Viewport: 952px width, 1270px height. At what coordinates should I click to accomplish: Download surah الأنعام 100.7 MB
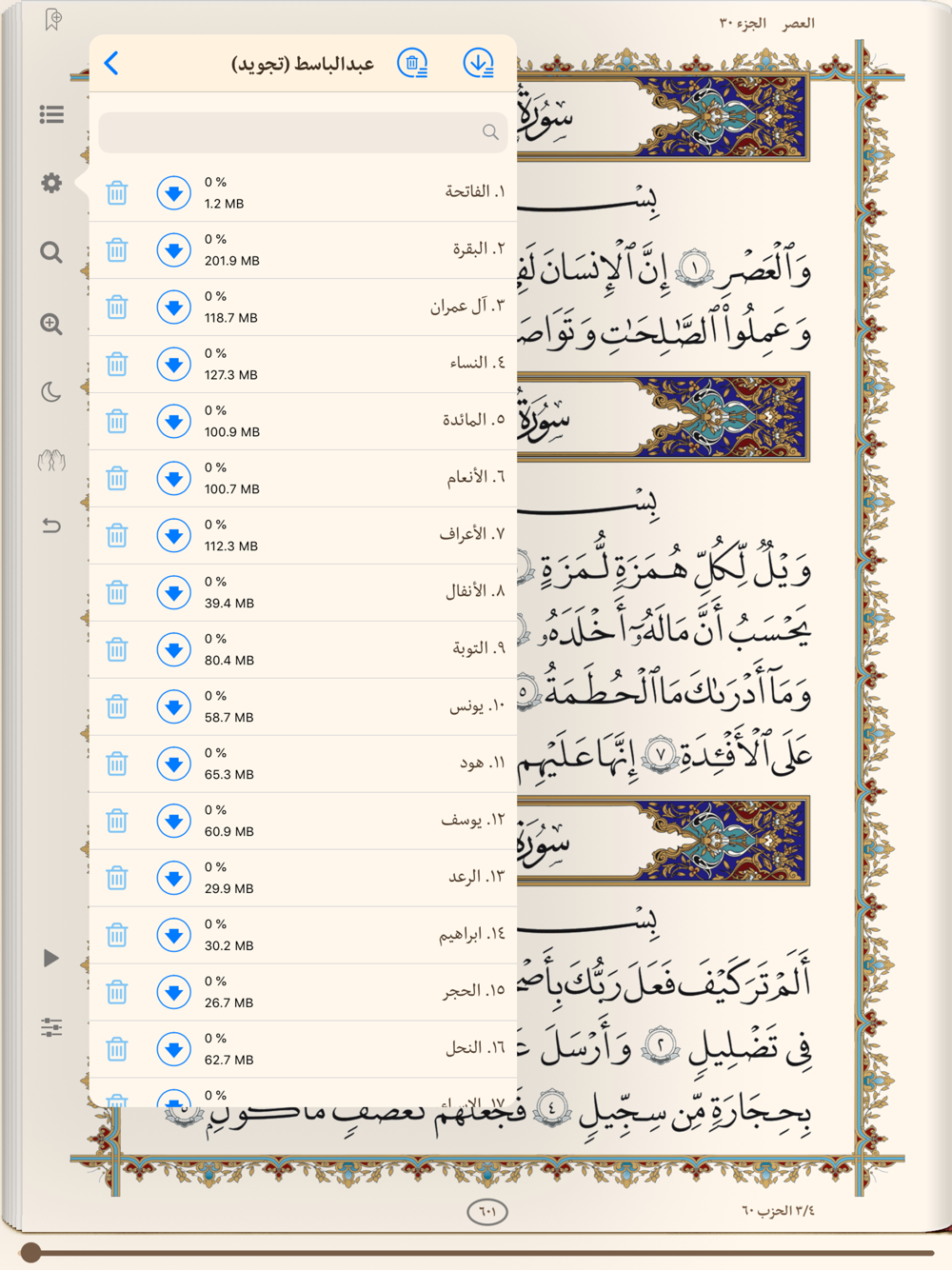(173, 479)
